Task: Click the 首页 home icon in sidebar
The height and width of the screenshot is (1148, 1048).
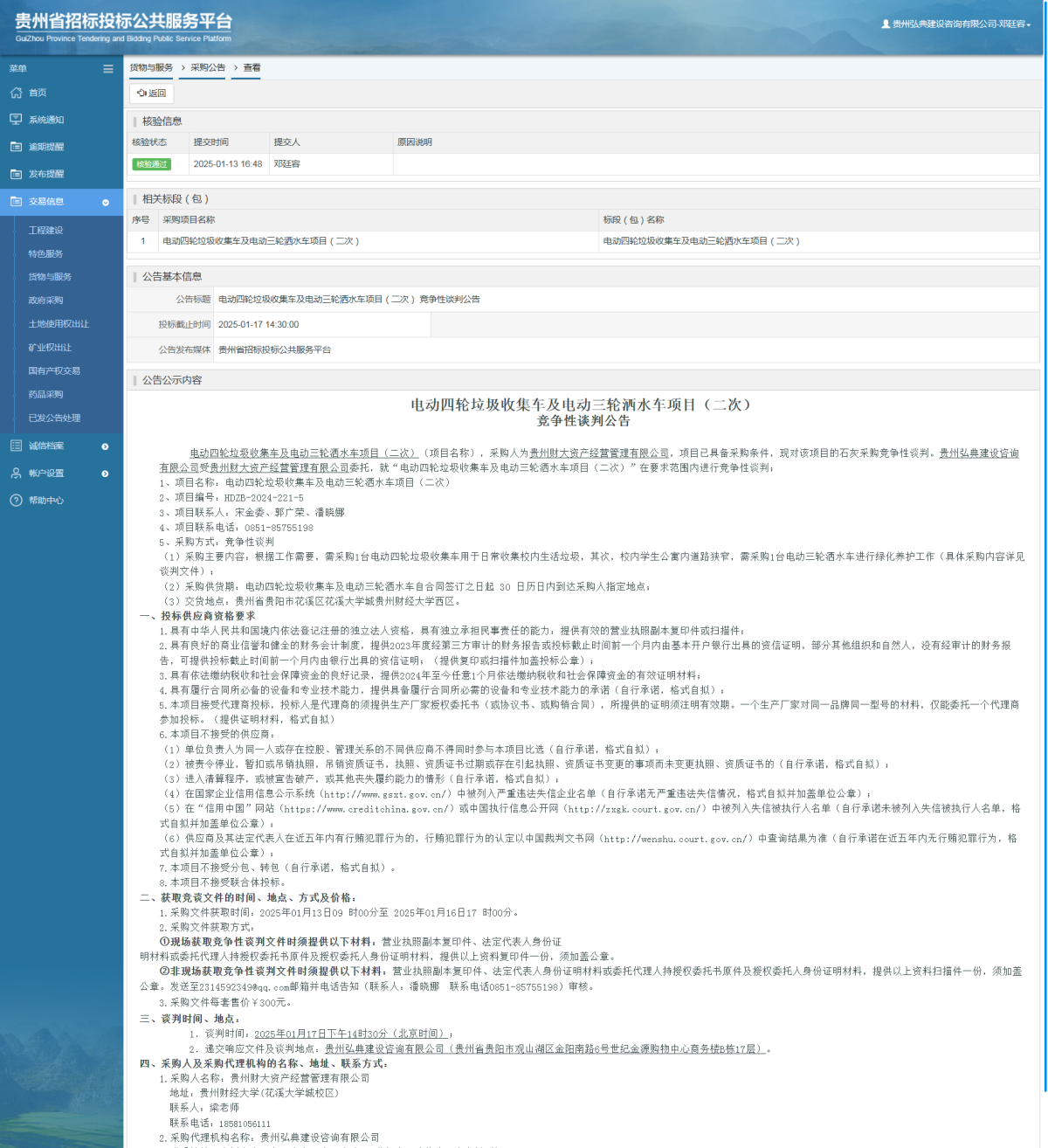Action: tap(16, 93)
